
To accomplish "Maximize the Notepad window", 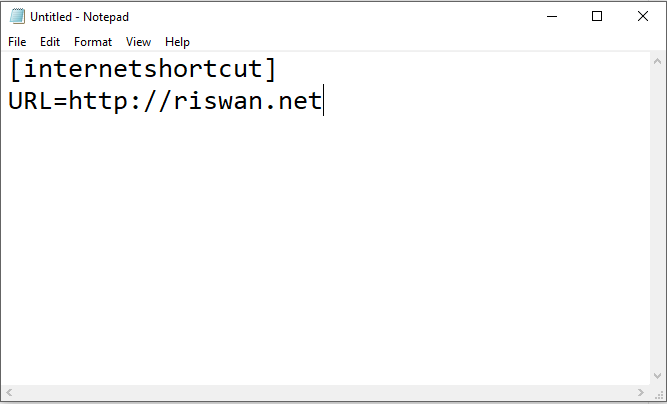I will pyautogui.click(x=597, y=16).
